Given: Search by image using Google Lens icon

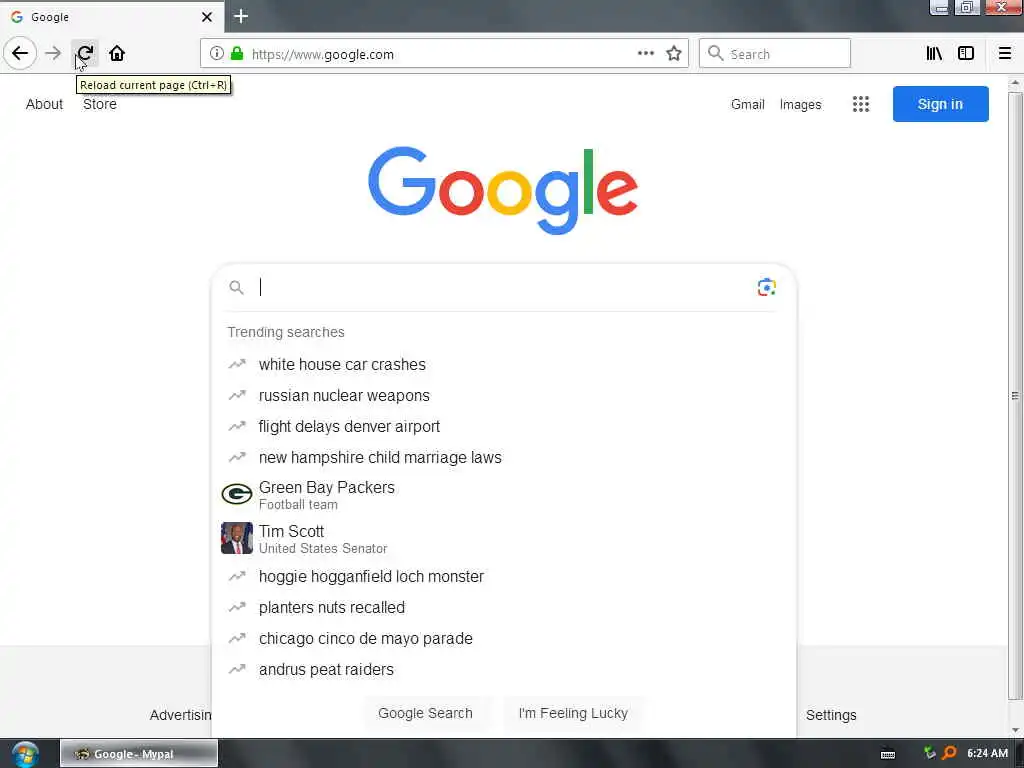Looking at the screenshot, I should pyautogui.click(x=767, y=287).
